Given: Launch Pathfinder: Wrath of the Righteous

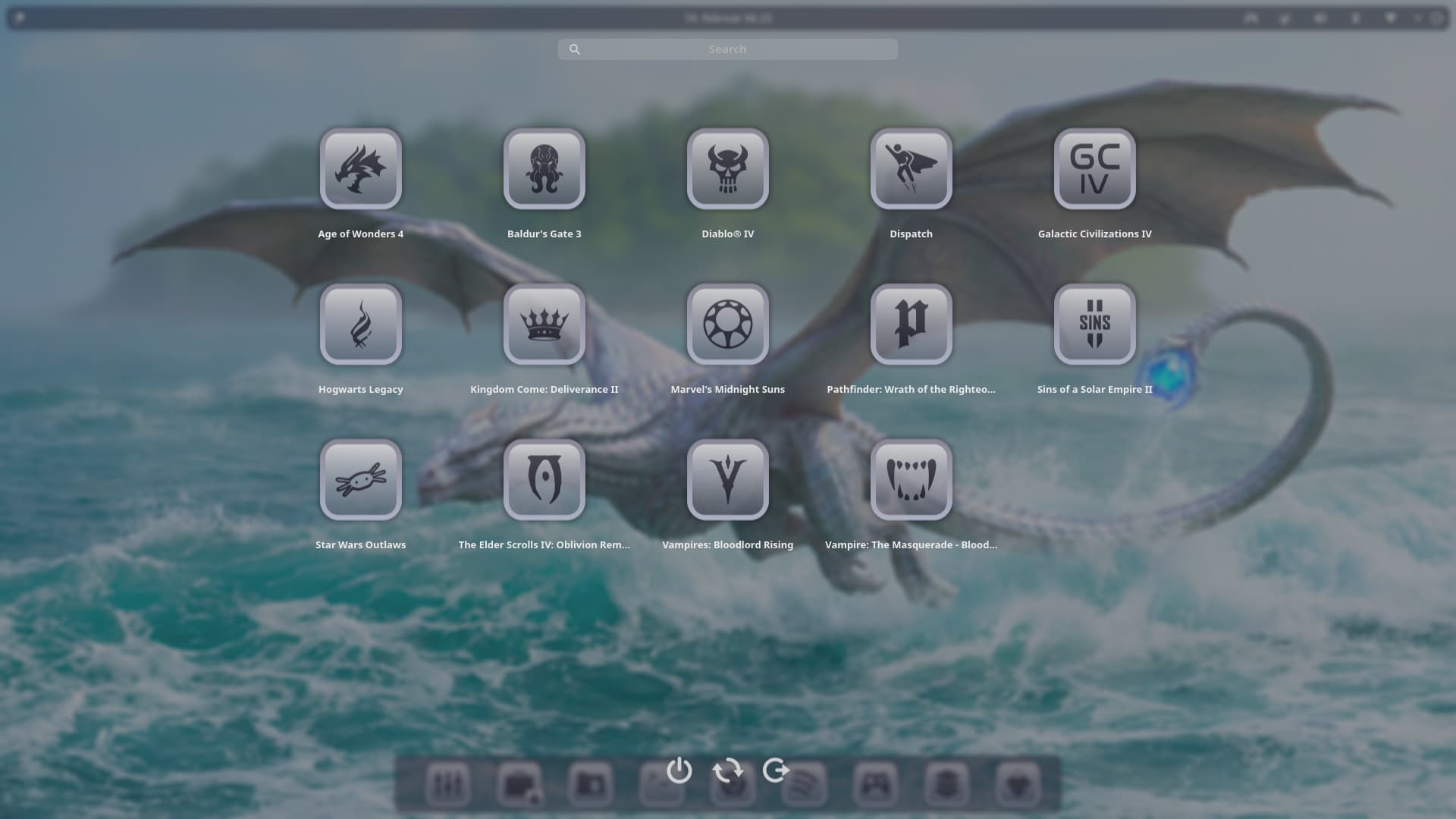Looking at the screenshot, I should [911, 324].
